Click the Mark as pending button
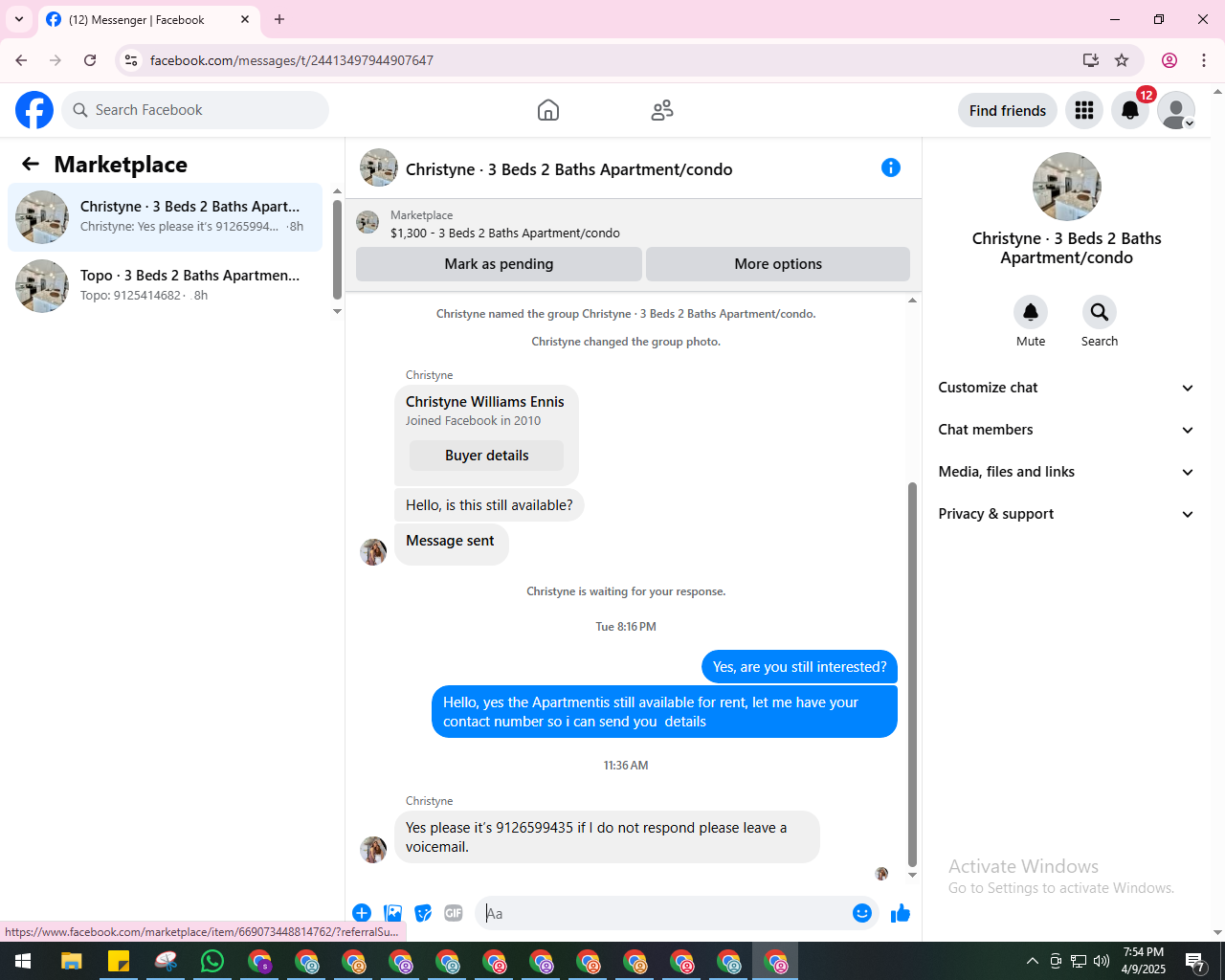The width and height of the screenshot is (1225, 980). [499, 264]
